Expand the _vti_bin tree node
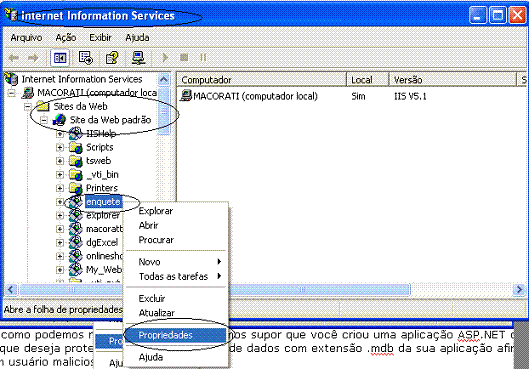529x369 pixels. (x=60, y=174)
